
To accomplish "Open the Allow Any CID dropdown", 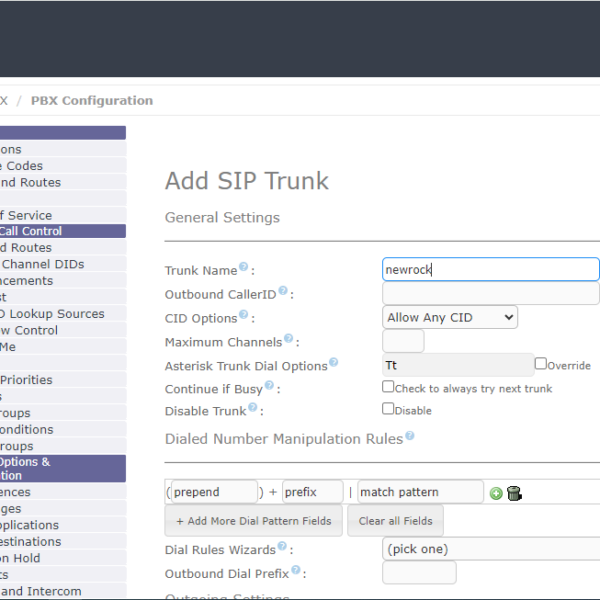I will pyautogui.click(x=450, y=317).
